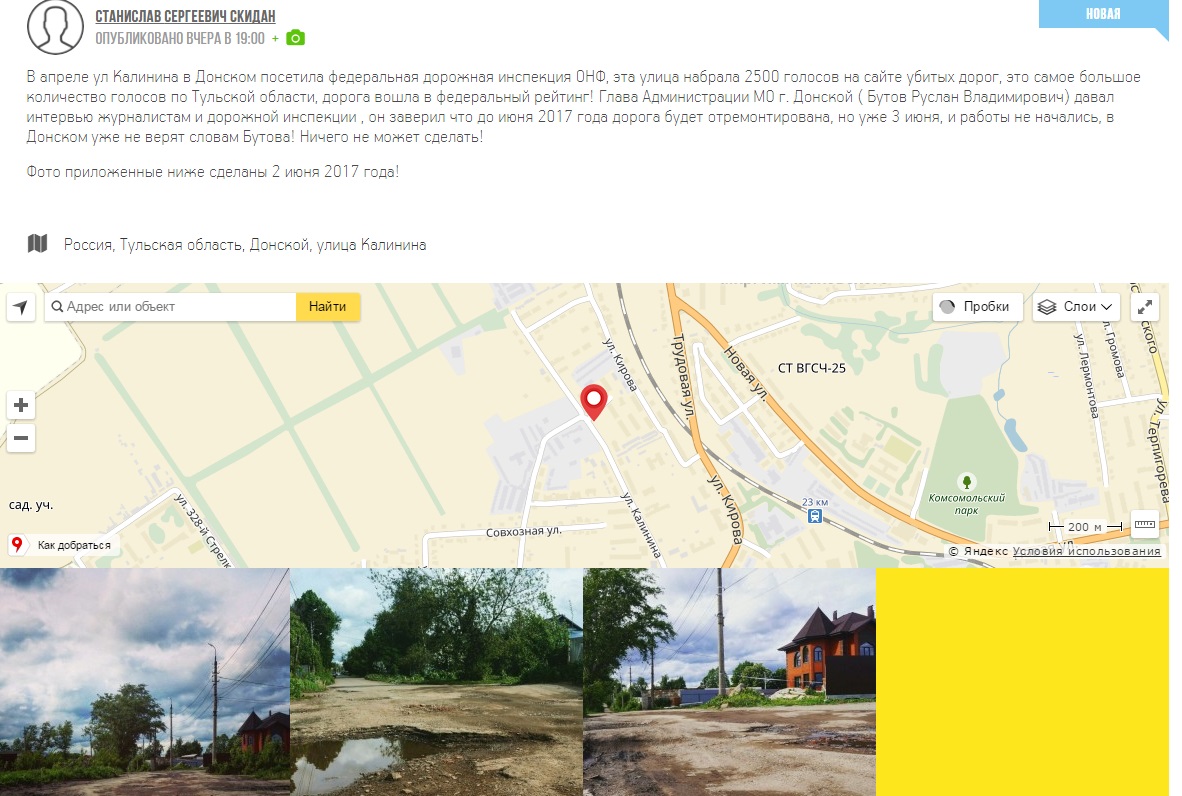This screenshot has width=1182, height=796.
Task: Open the author's avatar profile icon
Action: pyautogui.click(x=55, y=27)
